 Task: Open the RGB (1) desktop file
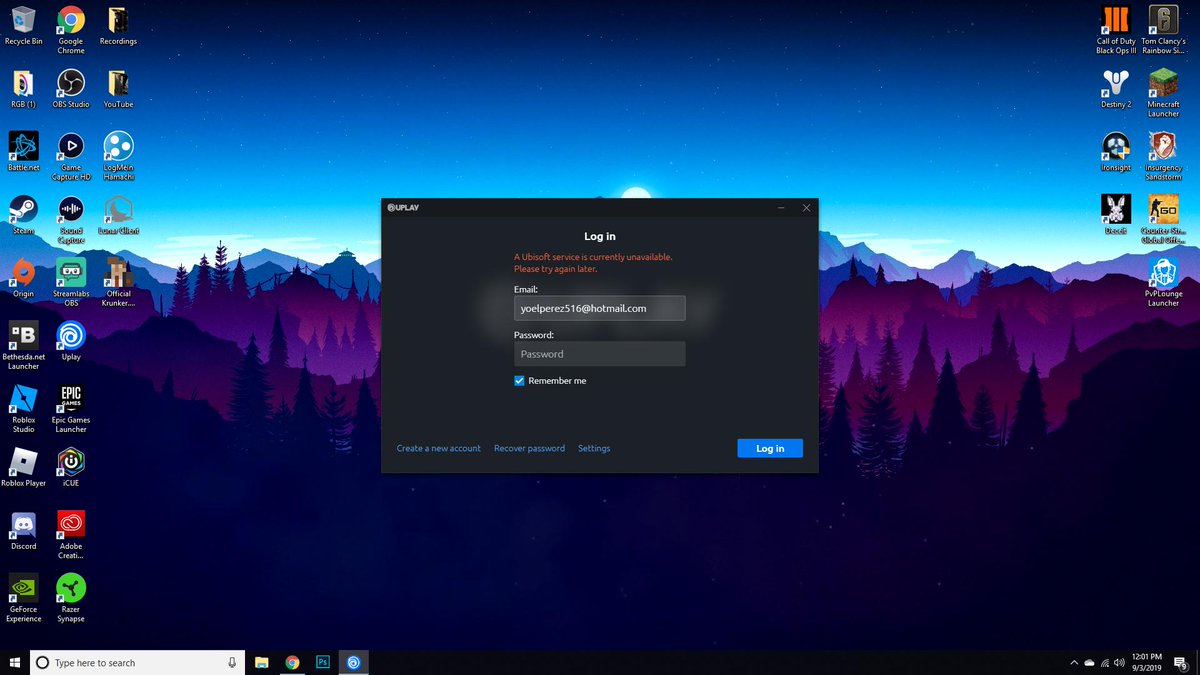tap(23, 89)
